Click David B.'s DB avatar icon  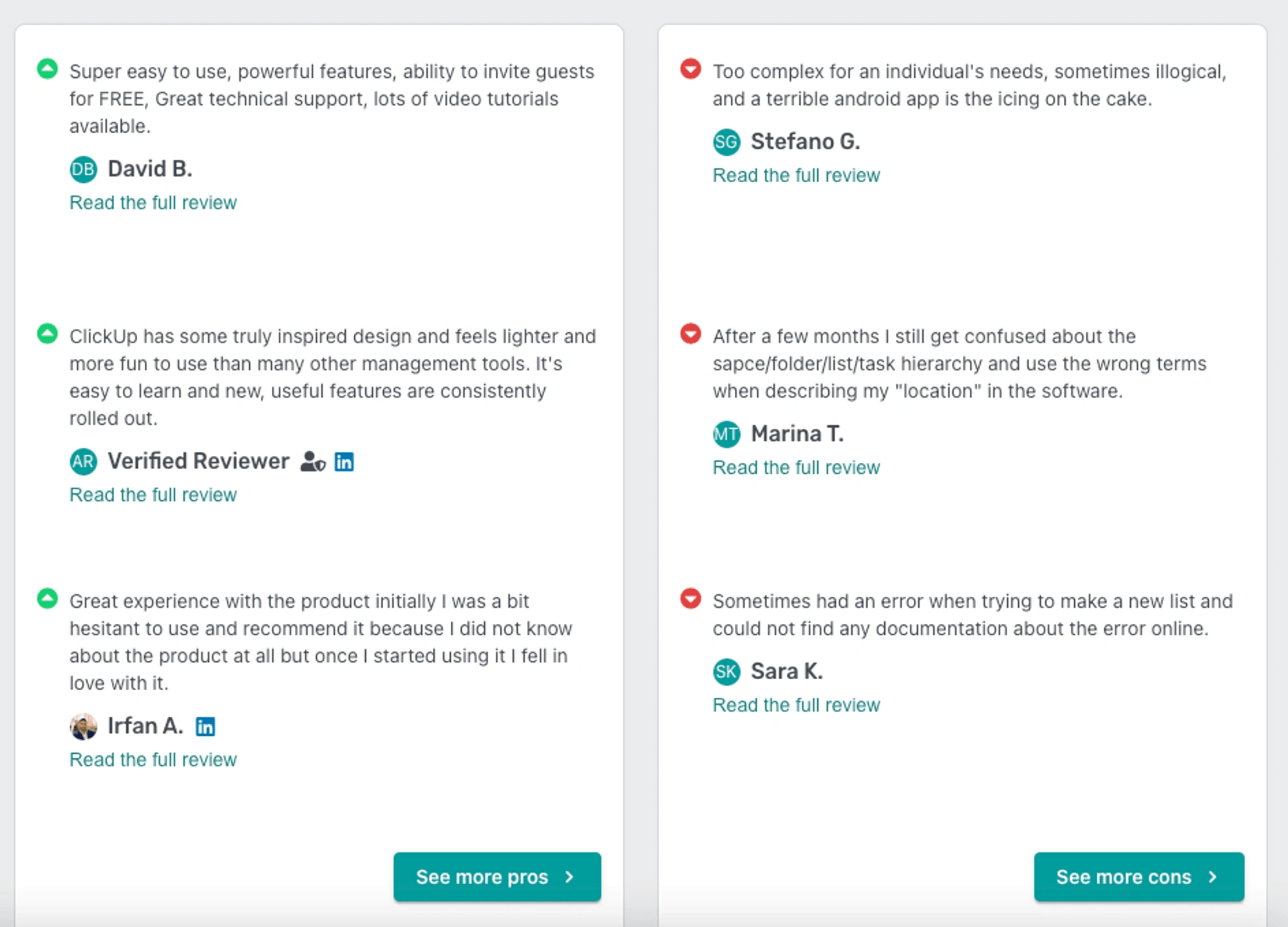[83, 169]
